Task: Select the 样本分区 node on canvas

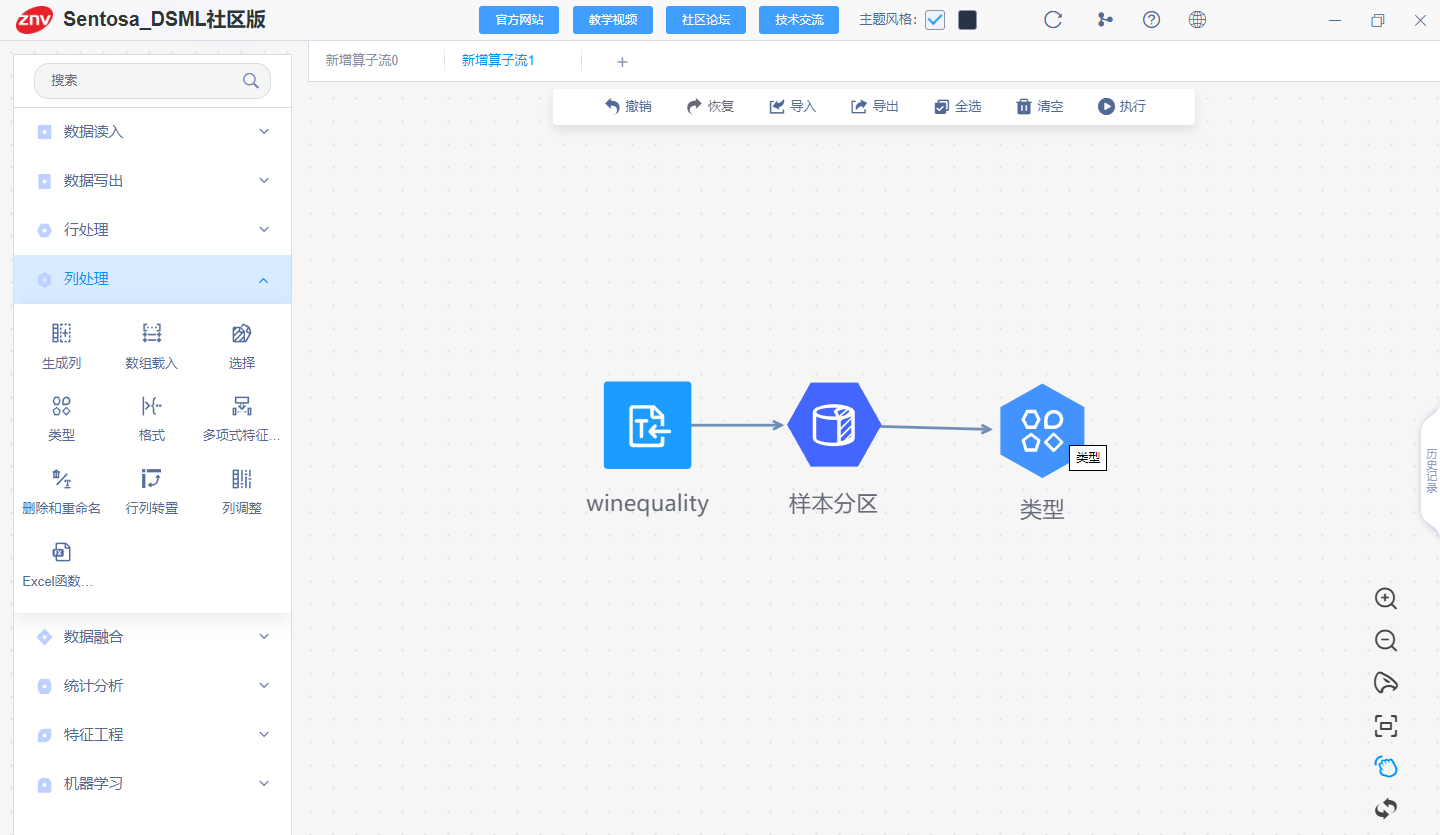Action: [833, 425]
